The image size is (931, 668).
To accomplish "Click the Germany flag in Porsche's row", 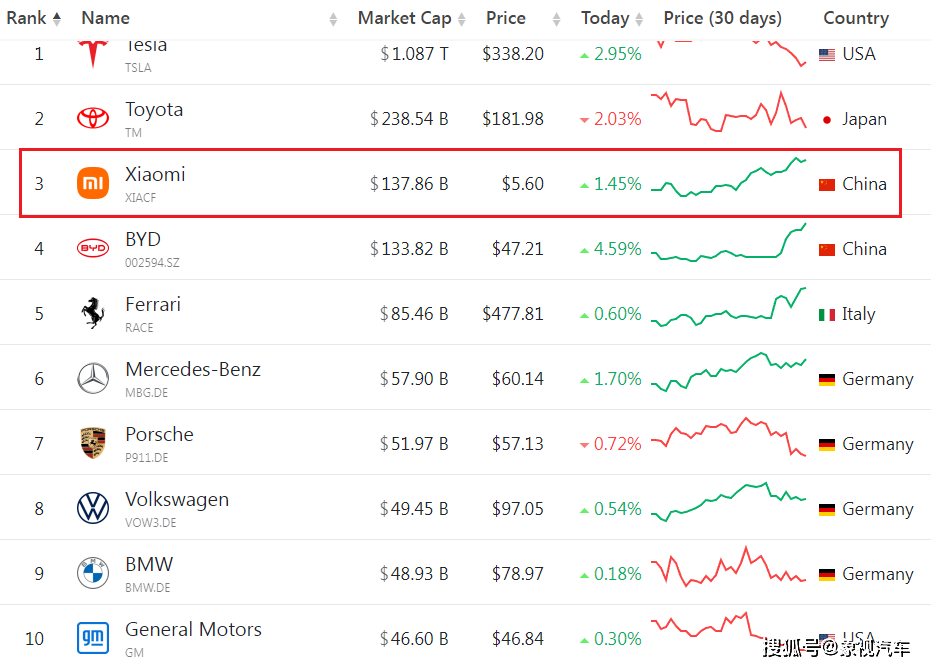I will coord(826,444).
